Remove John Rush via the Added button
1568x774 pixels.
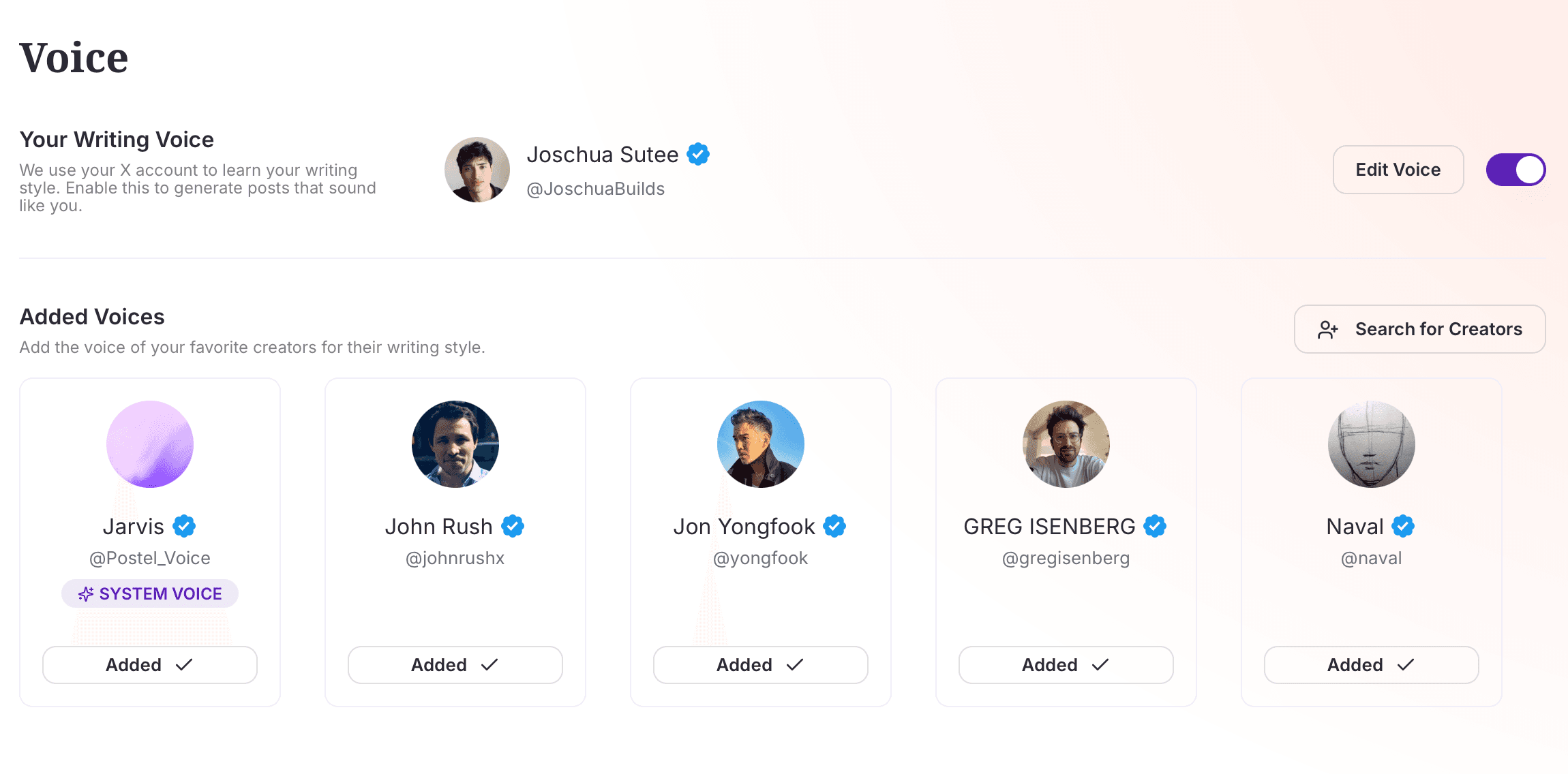[x=455, y=665]
